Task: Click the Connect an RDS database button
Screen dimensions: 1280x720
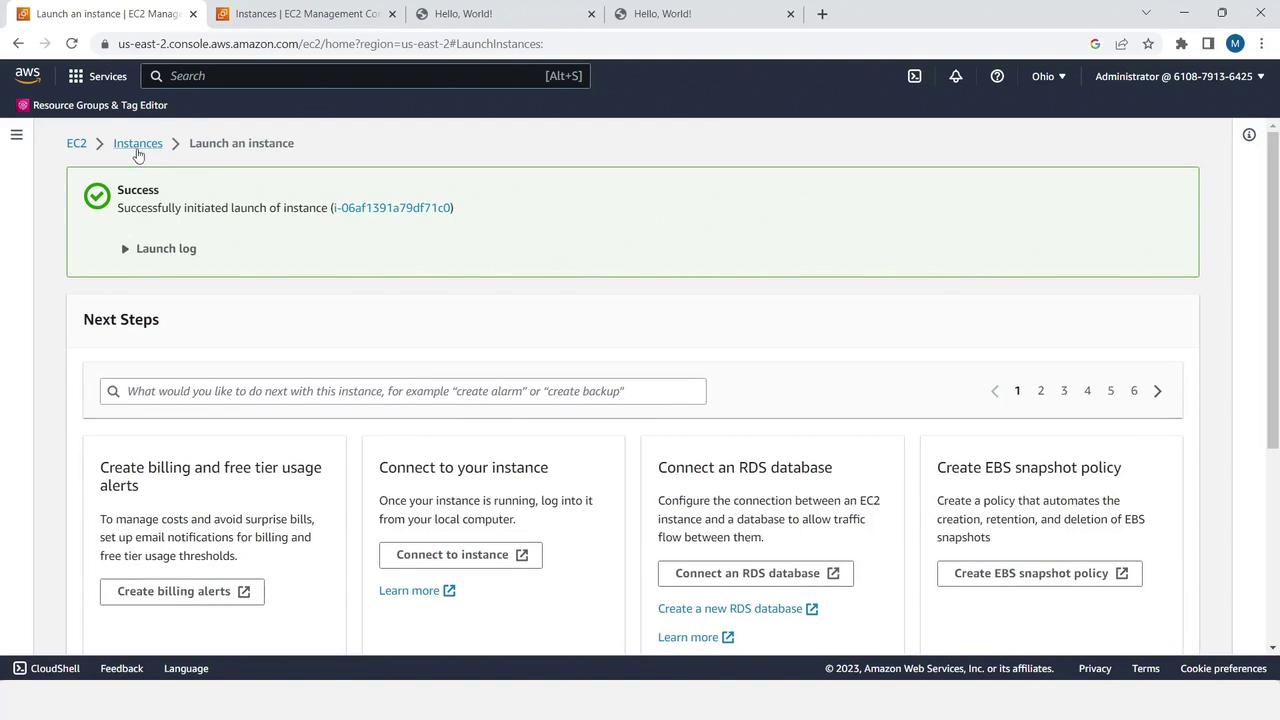Action: [756, 573]
